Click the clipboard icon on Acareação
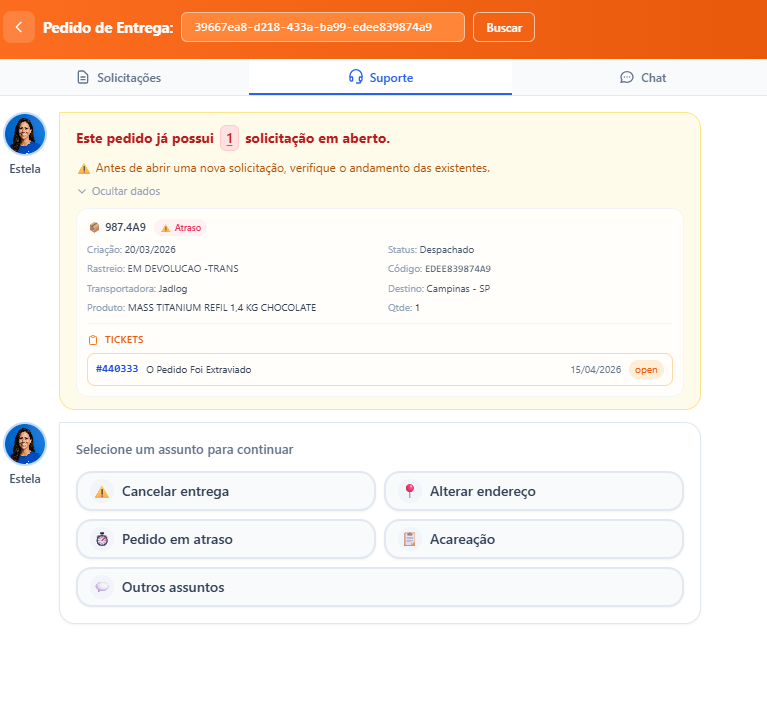This screenshot has height=703, width=767. [x=409, y=540]
